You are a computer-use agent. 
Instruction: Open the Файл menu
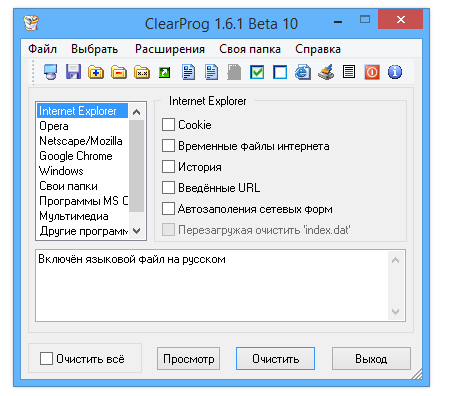point(42,49)
